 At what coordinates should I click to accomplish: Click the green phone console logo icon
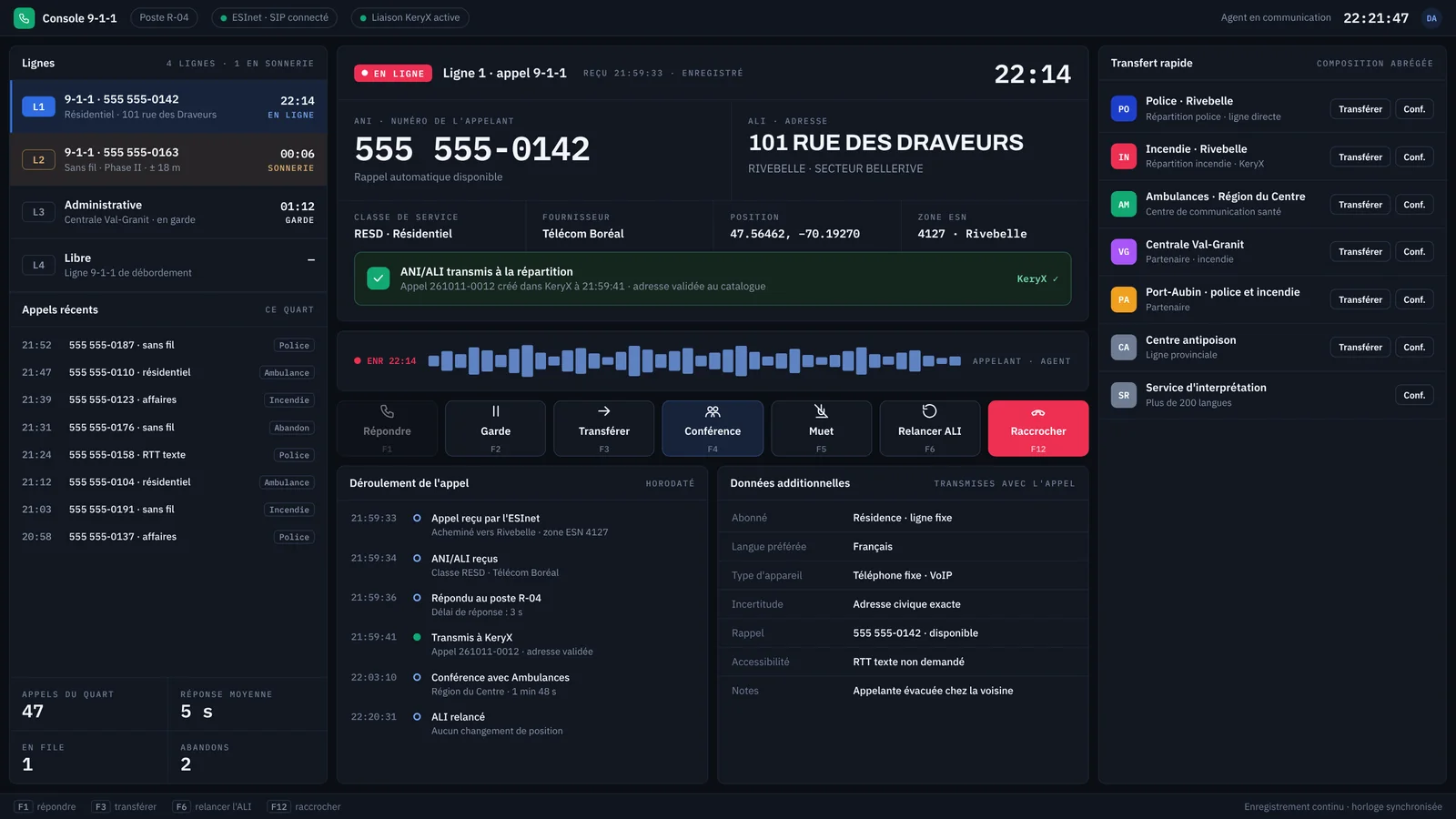point(24,17)
